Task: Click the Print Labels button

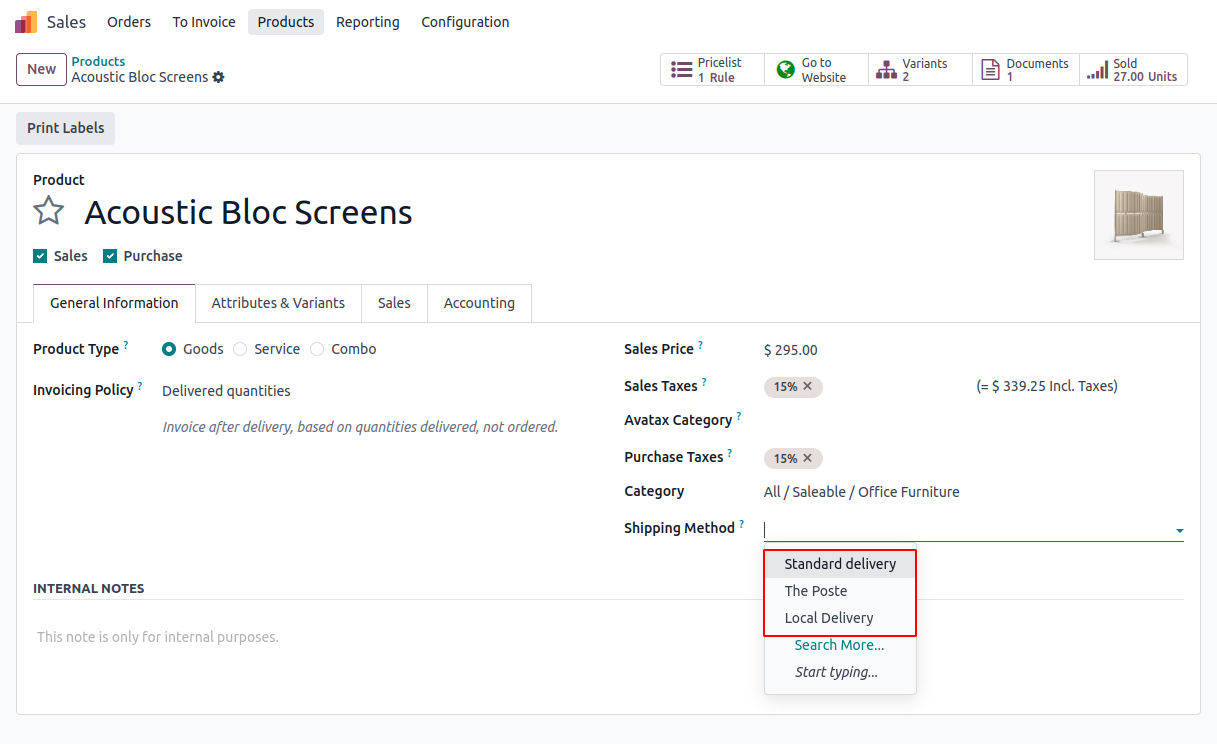Action: click(x=66, y=128)
